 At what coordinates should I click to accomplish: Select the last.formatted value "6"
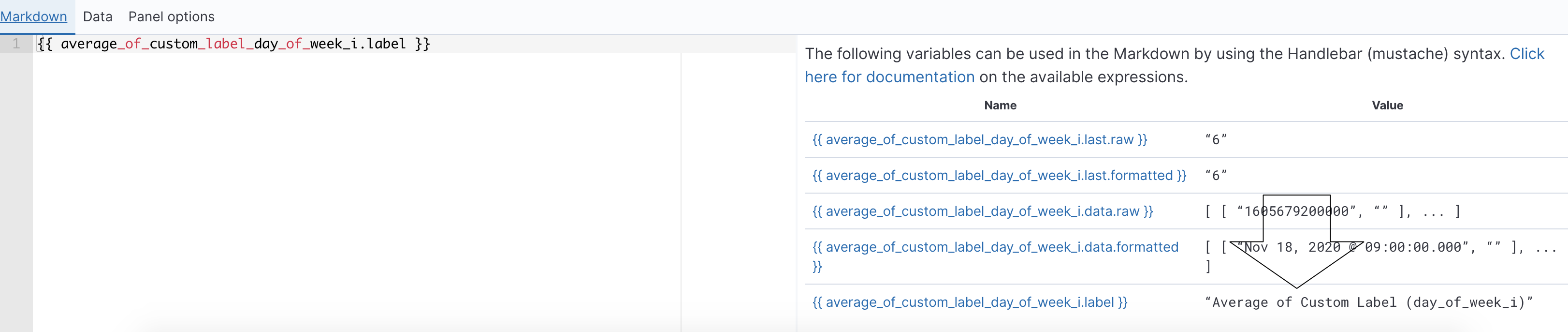[1216, 176]
